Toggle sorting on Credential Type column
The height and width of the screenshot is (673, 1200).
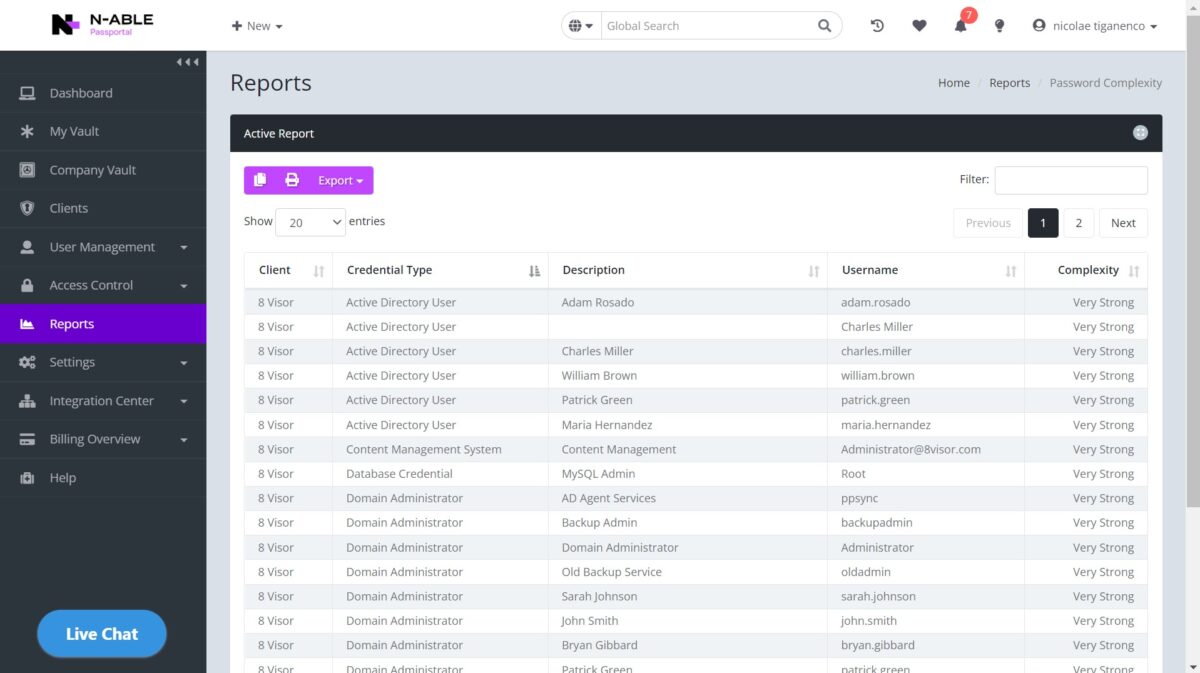pos(534,271)
